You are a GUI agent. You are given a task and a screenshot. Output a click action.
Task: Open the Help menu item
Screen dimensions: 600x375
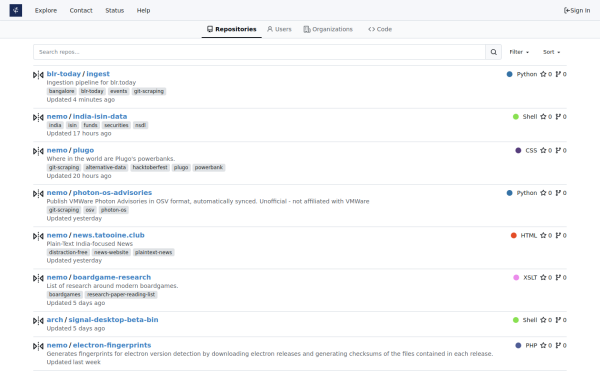(143, 10)
